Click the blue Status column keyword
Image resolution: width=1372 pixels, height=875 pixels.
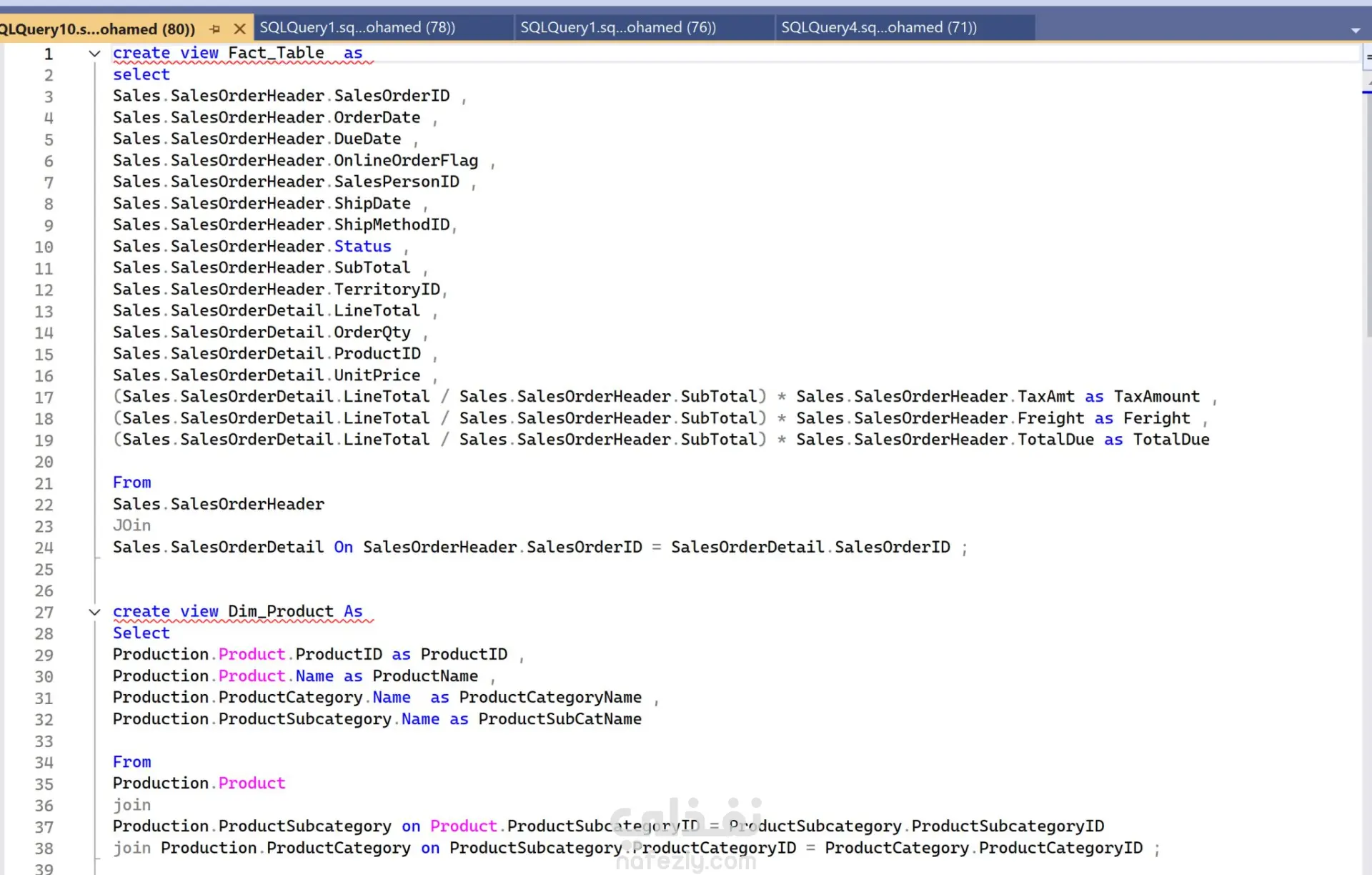[x=363, y=247]
